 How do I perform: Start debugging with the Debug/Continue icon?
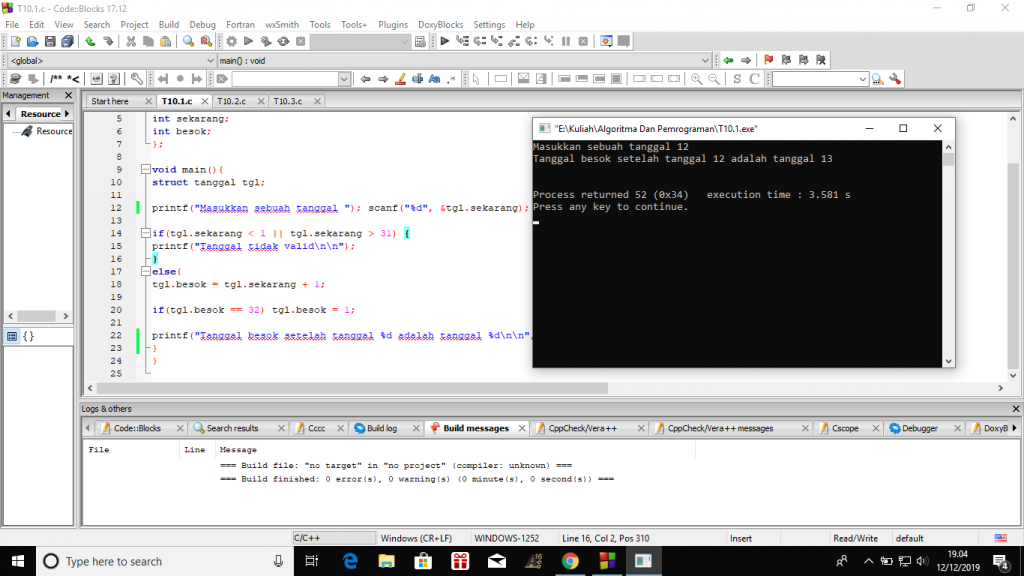coord(445,41)
